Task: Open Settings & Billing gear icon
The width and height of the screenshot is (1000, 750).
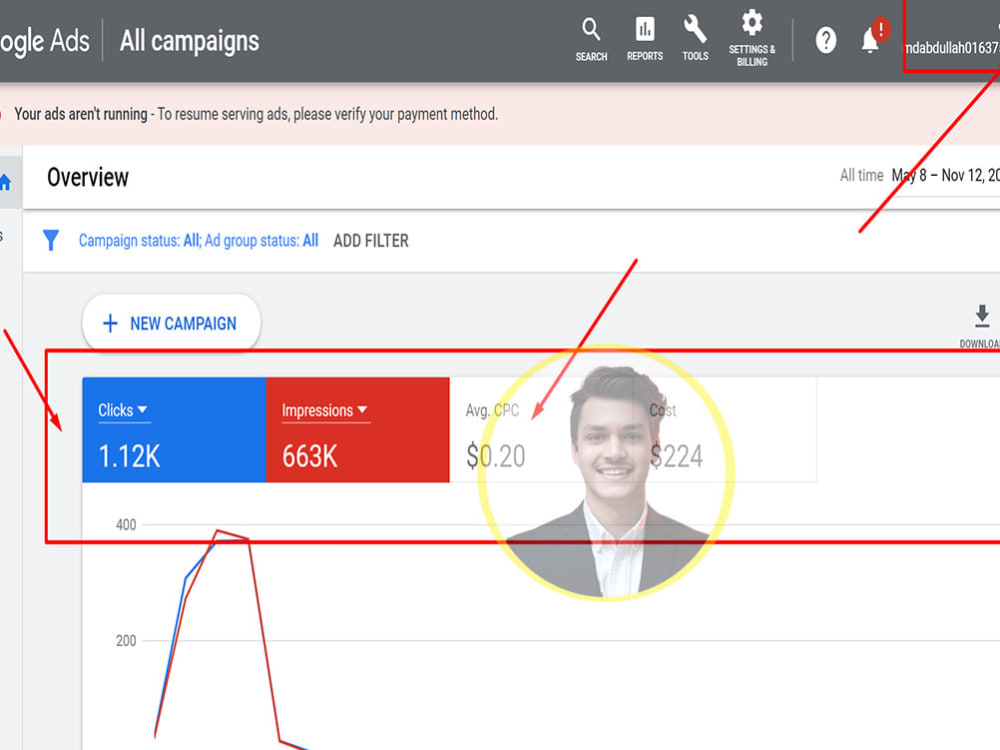Action: point(752,38)
